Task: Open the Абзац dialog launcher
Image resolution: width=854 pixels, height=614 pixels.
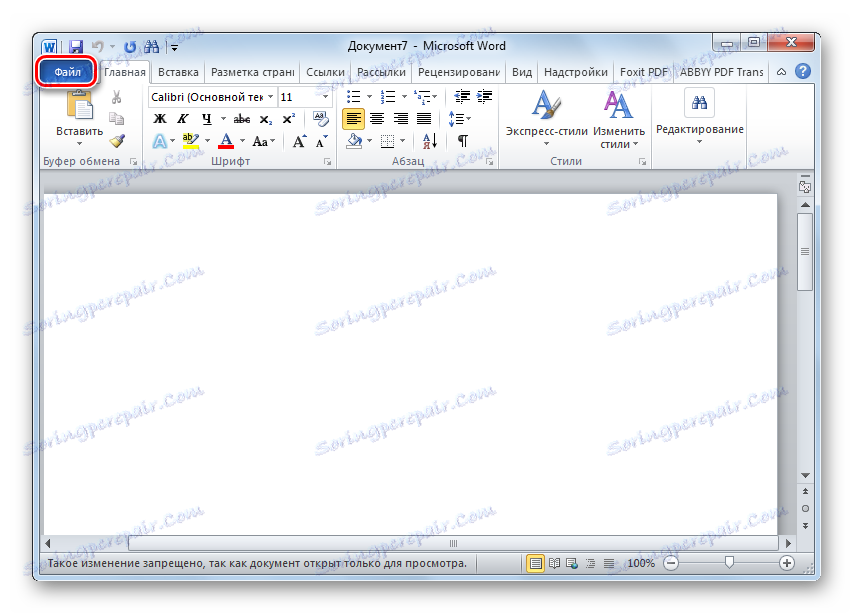Action: point(490,162)
